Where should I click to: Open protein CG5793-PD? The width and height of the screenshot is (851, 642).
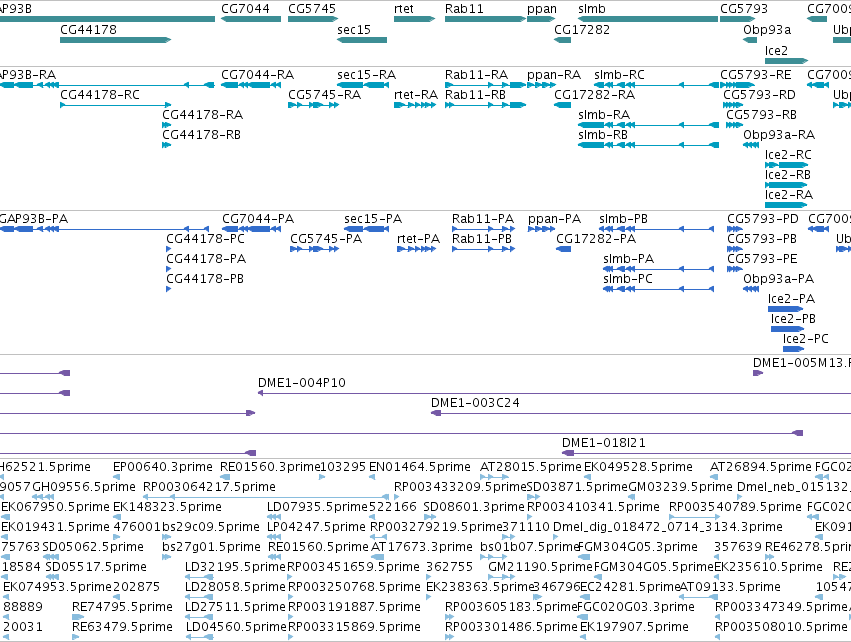[x=763, y=219]
